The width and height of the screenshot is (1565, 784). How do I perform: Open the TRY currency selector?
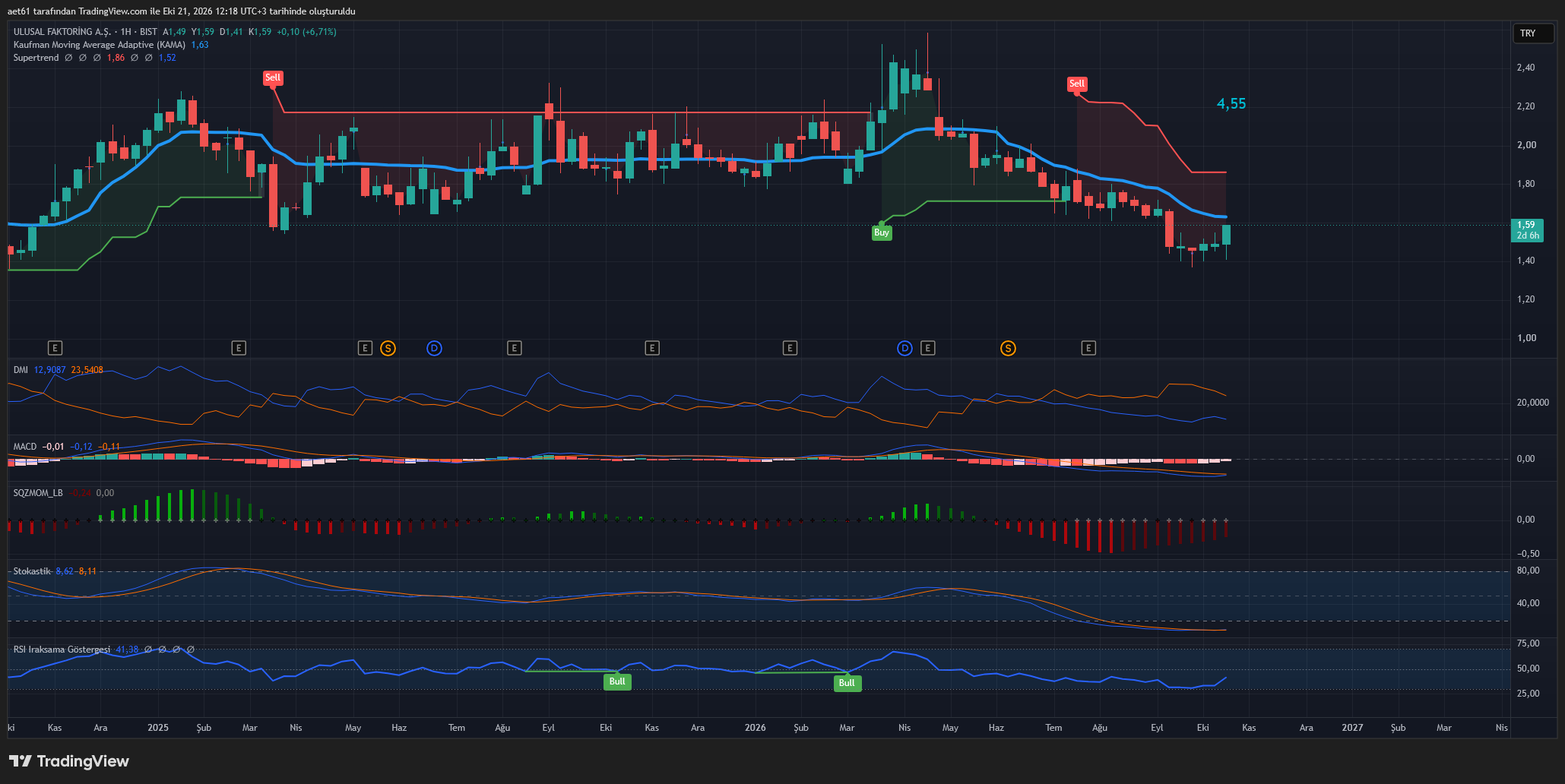pyautogui.click(x=1532, y=33)
